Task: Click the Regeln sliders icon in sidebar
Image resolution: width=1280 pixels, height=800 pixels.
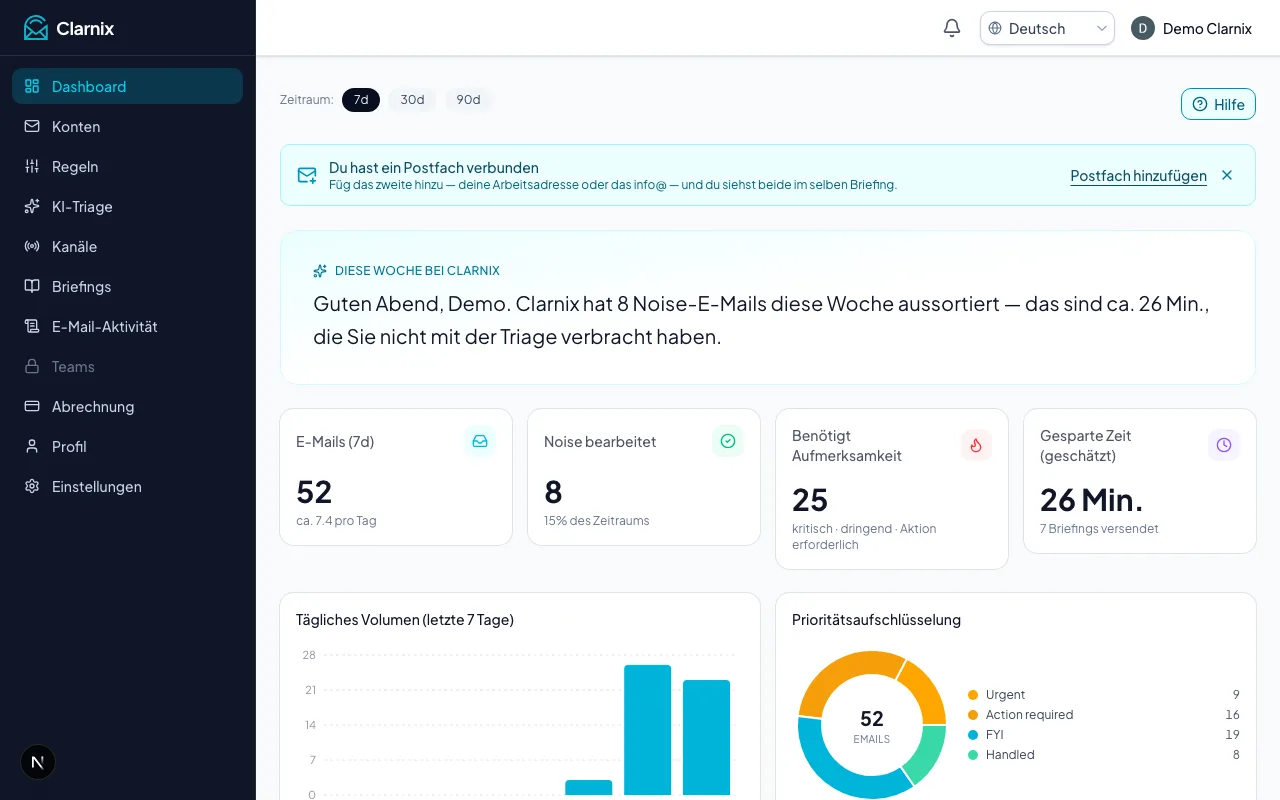Action: point(32,166)
